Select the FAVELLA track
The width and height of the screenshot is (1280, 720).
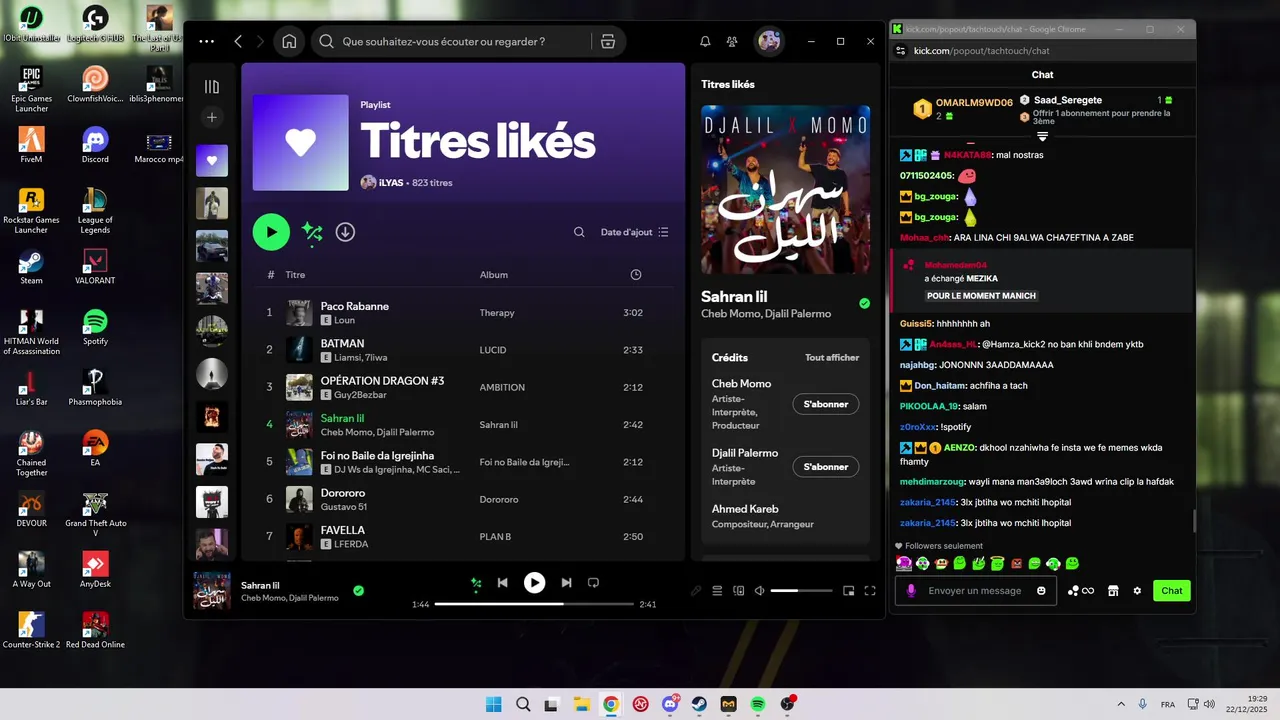[x=463, y=536]
